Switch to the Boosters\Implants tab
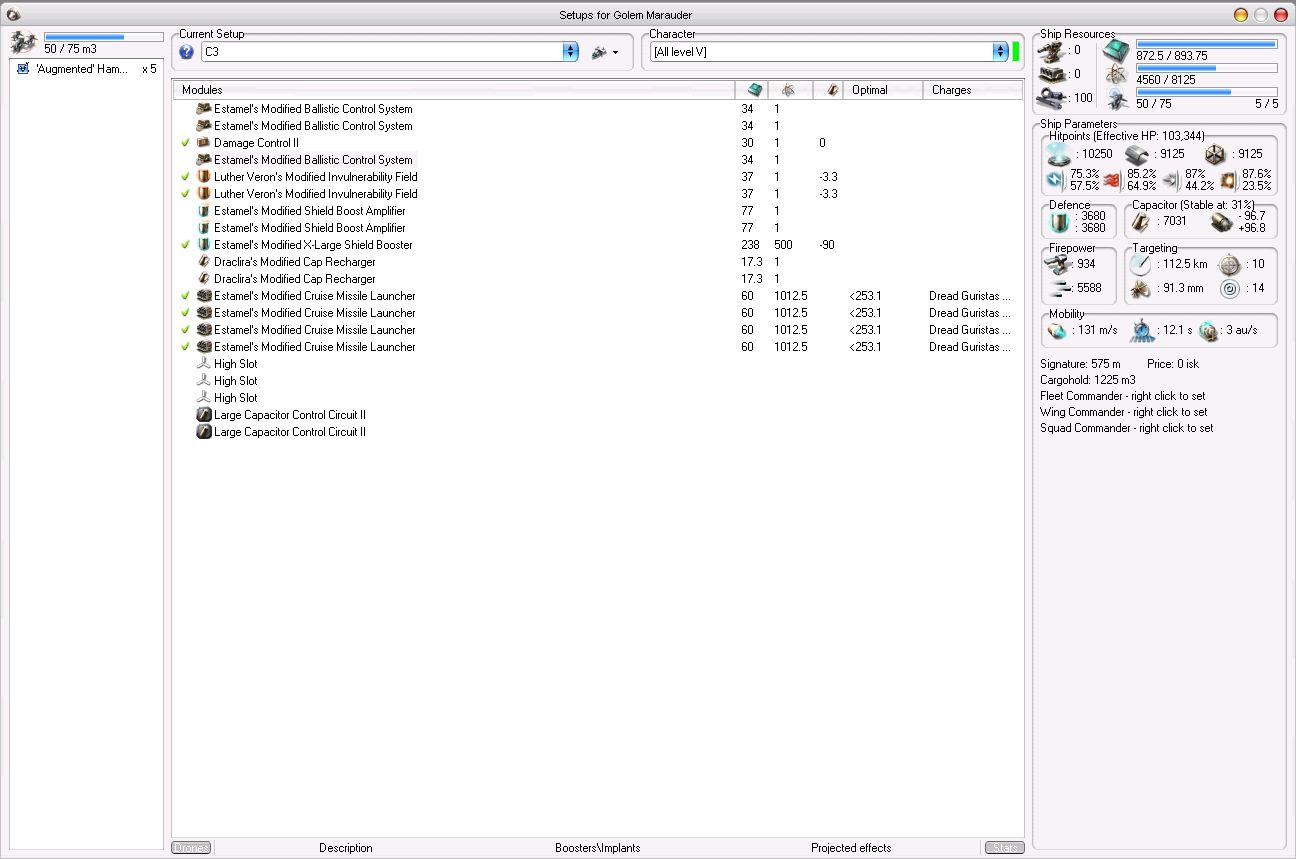The width and height of the screenshot is (1296, 859). [598, 848]
